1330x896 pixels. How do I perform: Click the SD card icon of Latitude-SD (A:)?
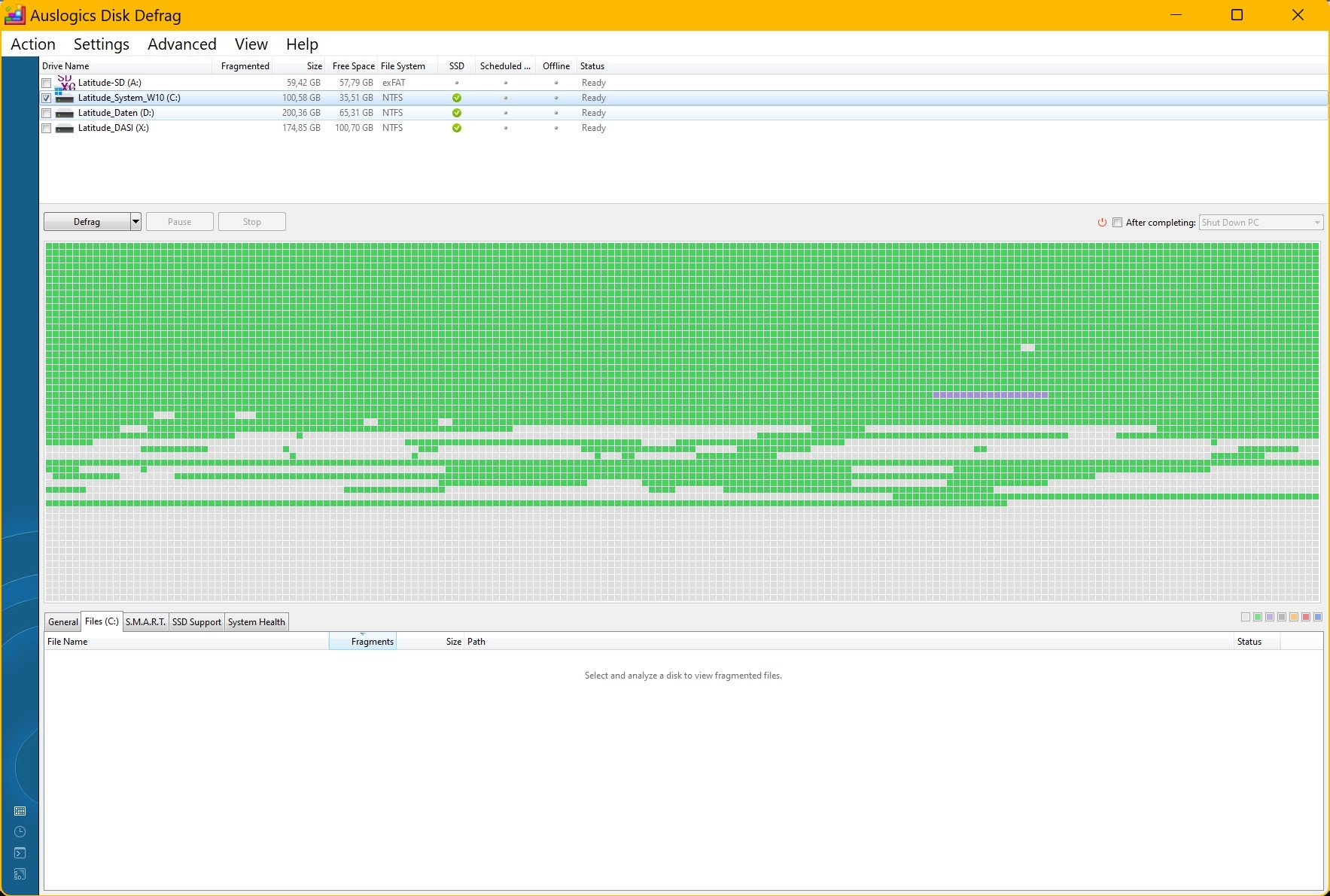click(x=65, y=82)
